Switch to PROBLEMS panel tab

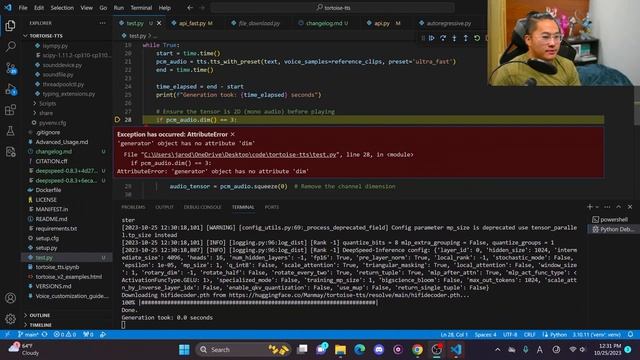pyautogui.click(x=133, y=207)
